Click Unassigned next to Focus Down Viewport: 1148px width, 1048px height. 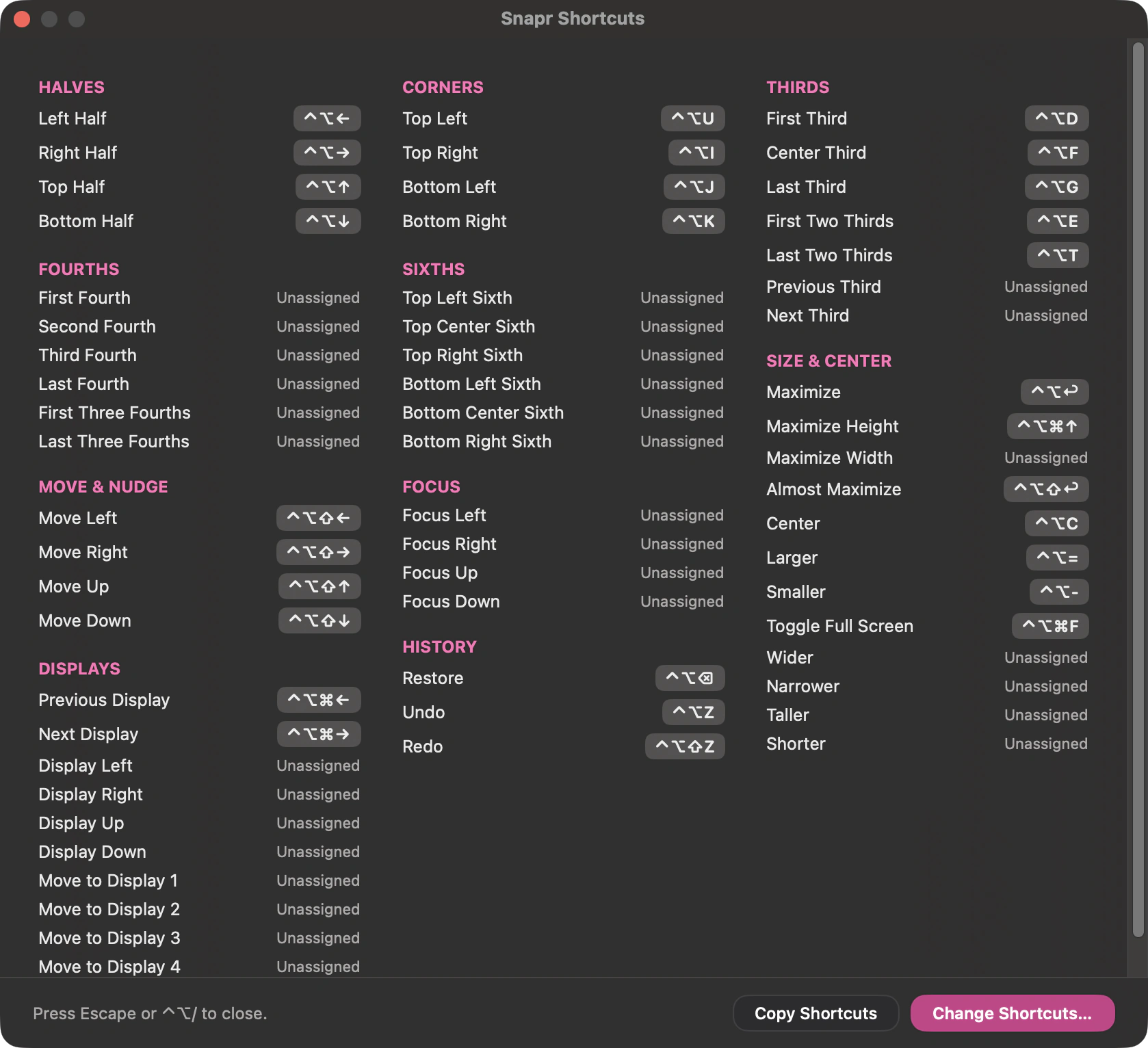(682, 601)
